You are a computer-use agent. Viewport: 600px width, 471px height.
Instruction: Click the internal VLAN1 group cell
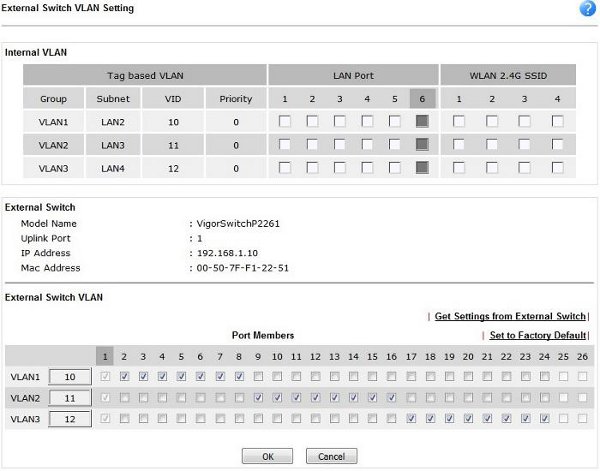[53, 122]
